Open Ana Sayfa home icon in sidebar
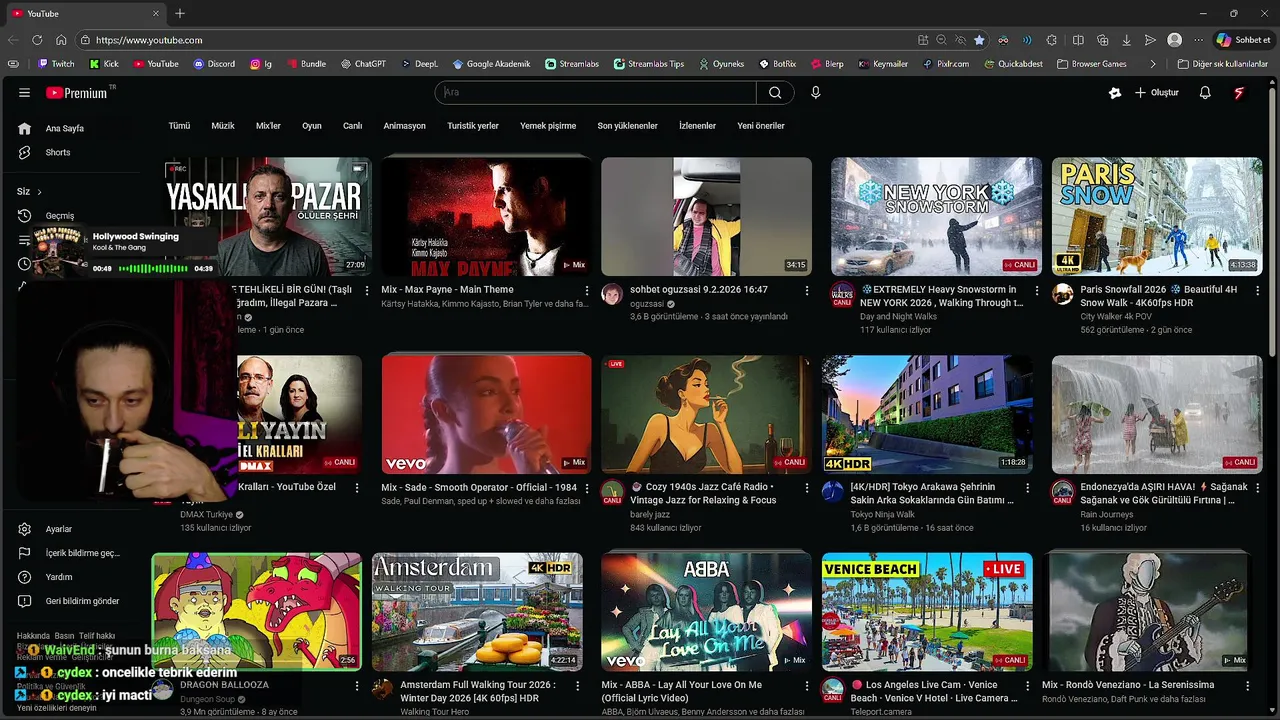 point(25,128)
